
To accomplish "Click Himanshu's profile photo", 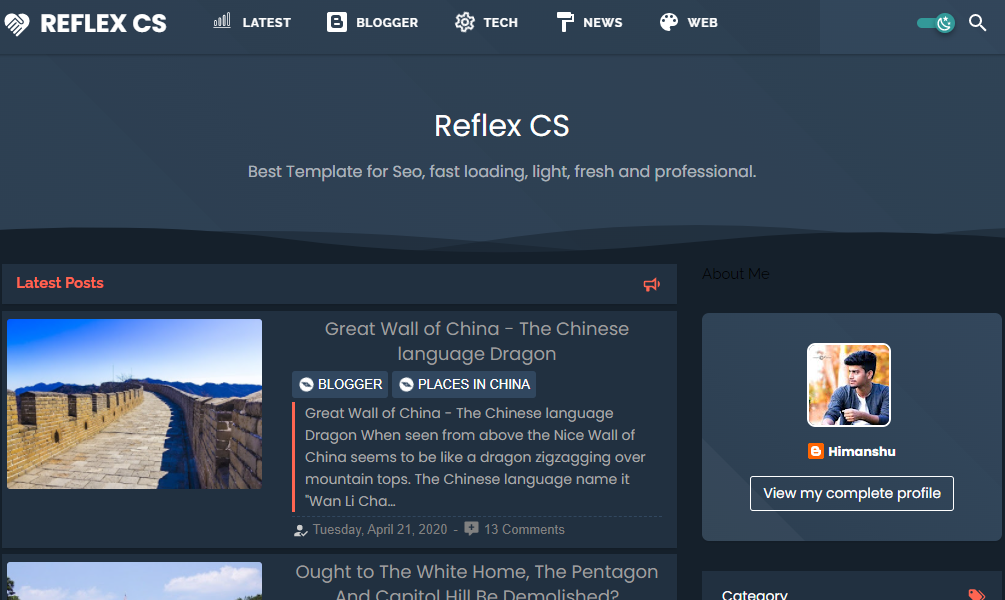I will click(849, 385).
